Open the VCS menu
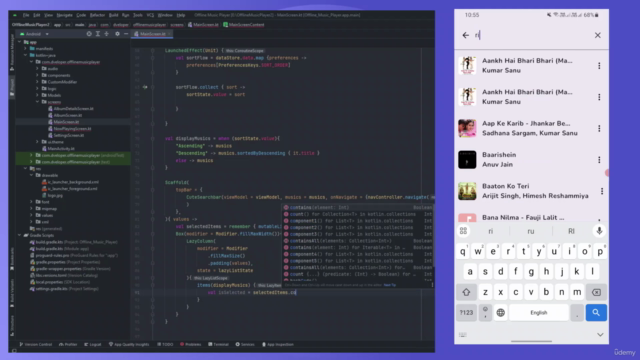The image size is (640, 360). [150, 15]
